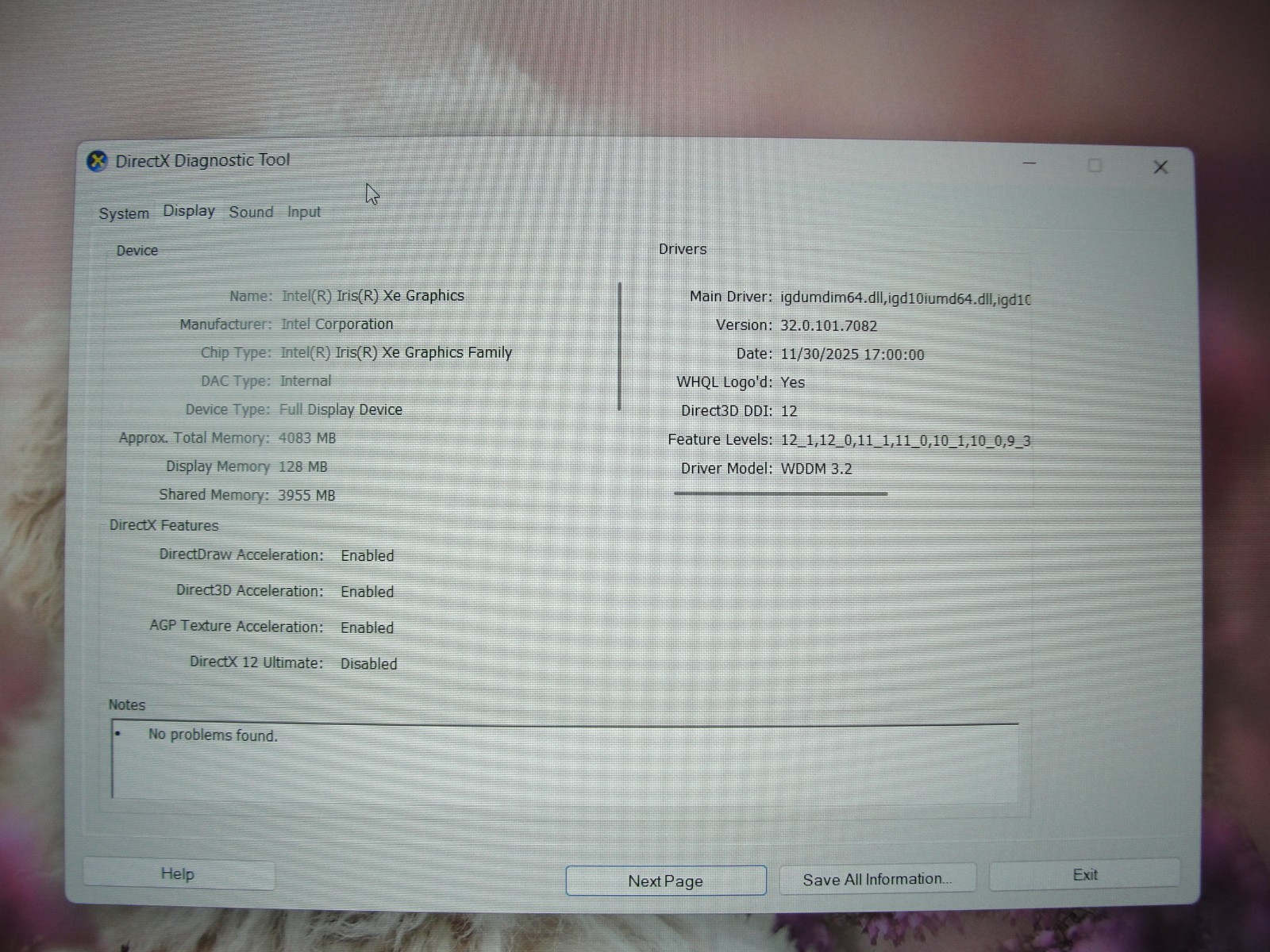Click the Direct3D DDI value '12'
Viewport: 1270px width, 952px height.
789,411
